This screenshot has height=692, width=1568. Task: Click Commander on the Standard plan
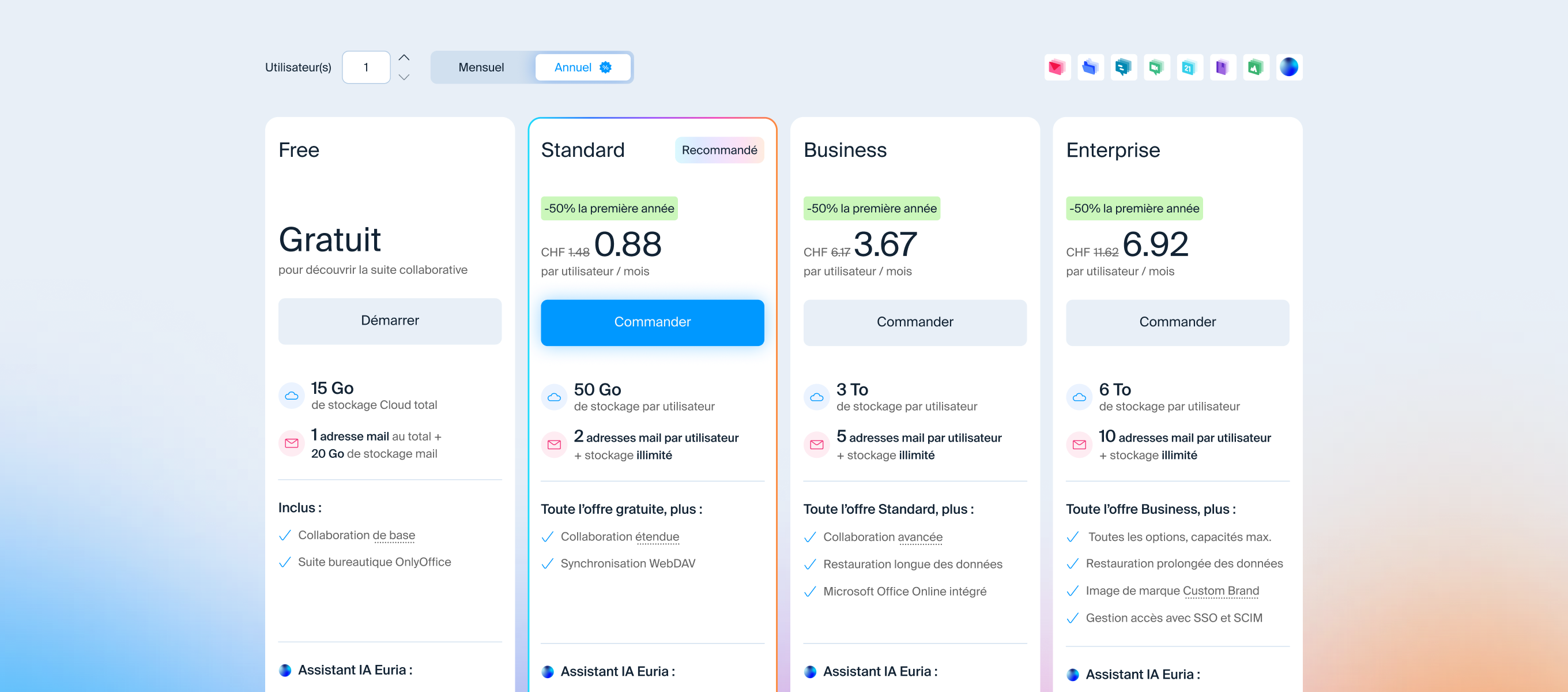pyautogui.click(x=652, y=322)
